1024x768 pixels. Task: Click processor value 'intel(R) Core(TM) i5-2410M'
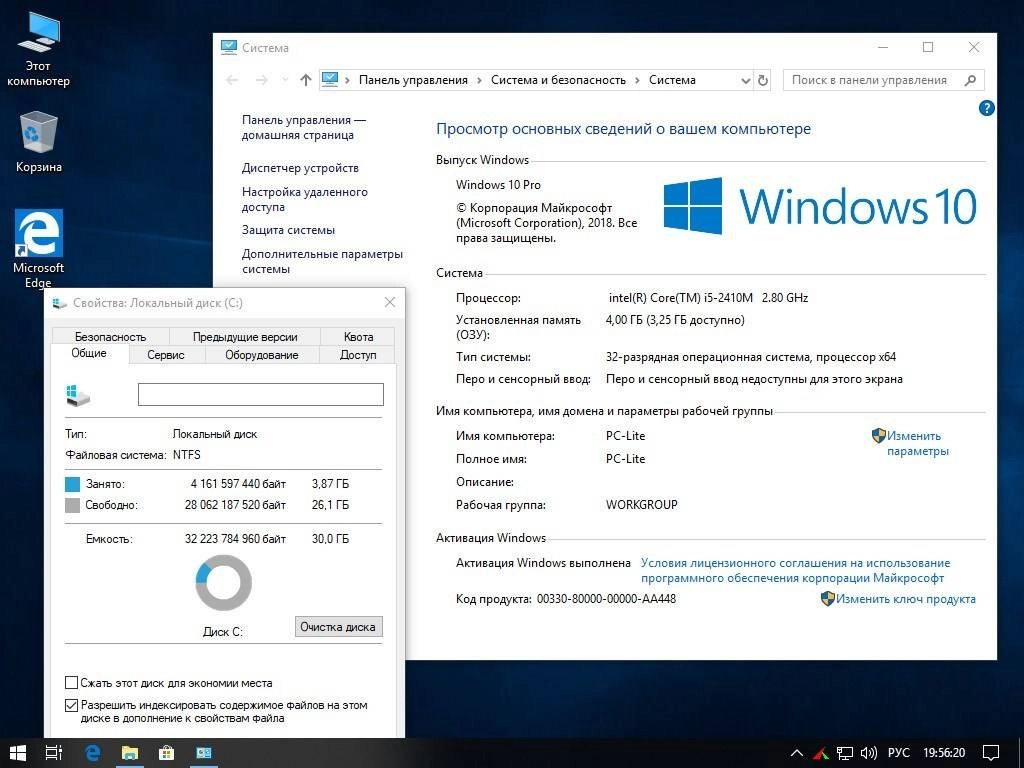click(x=680, y=298)
